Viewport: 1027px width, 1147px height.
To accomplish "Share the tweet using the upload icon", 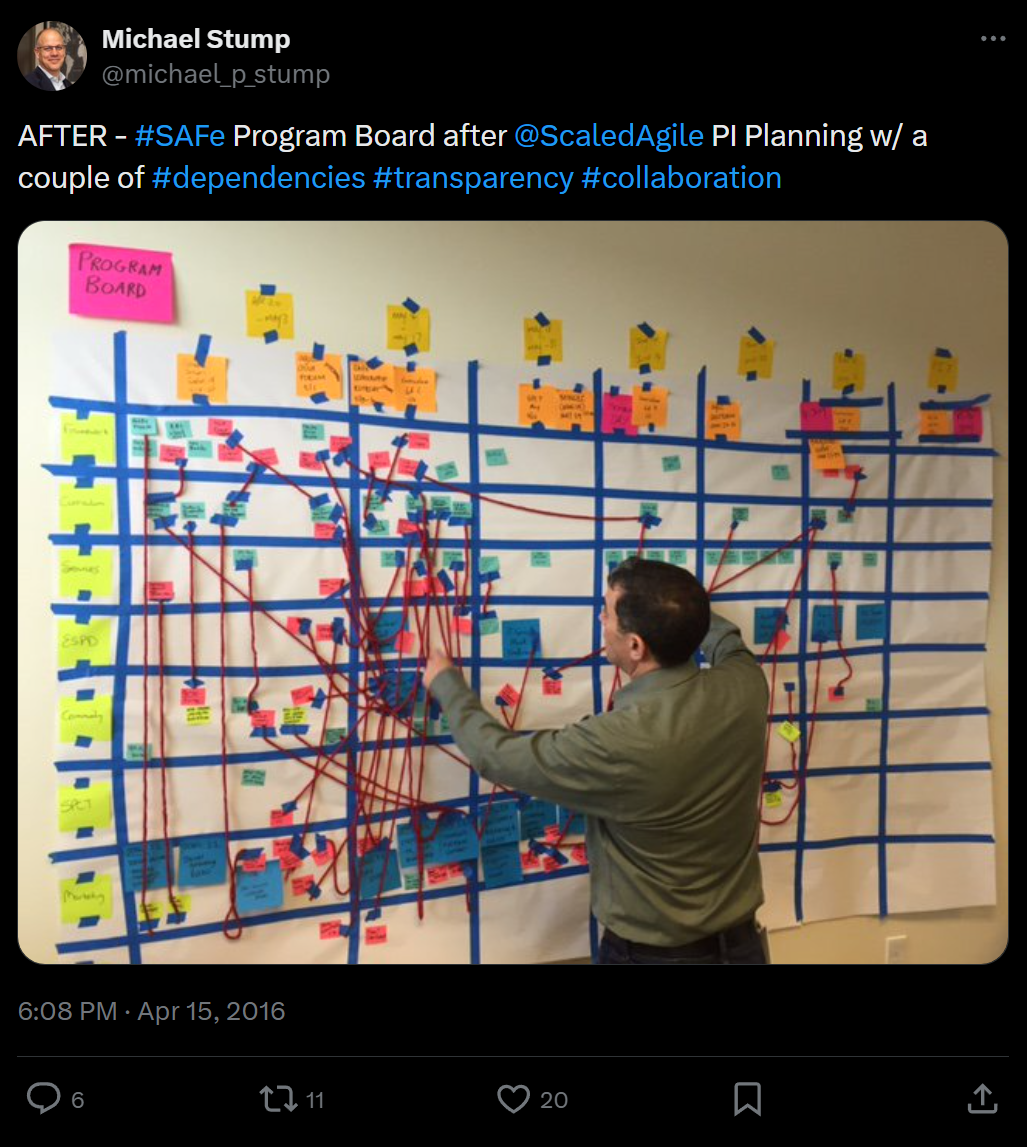I will point(982,1098).
